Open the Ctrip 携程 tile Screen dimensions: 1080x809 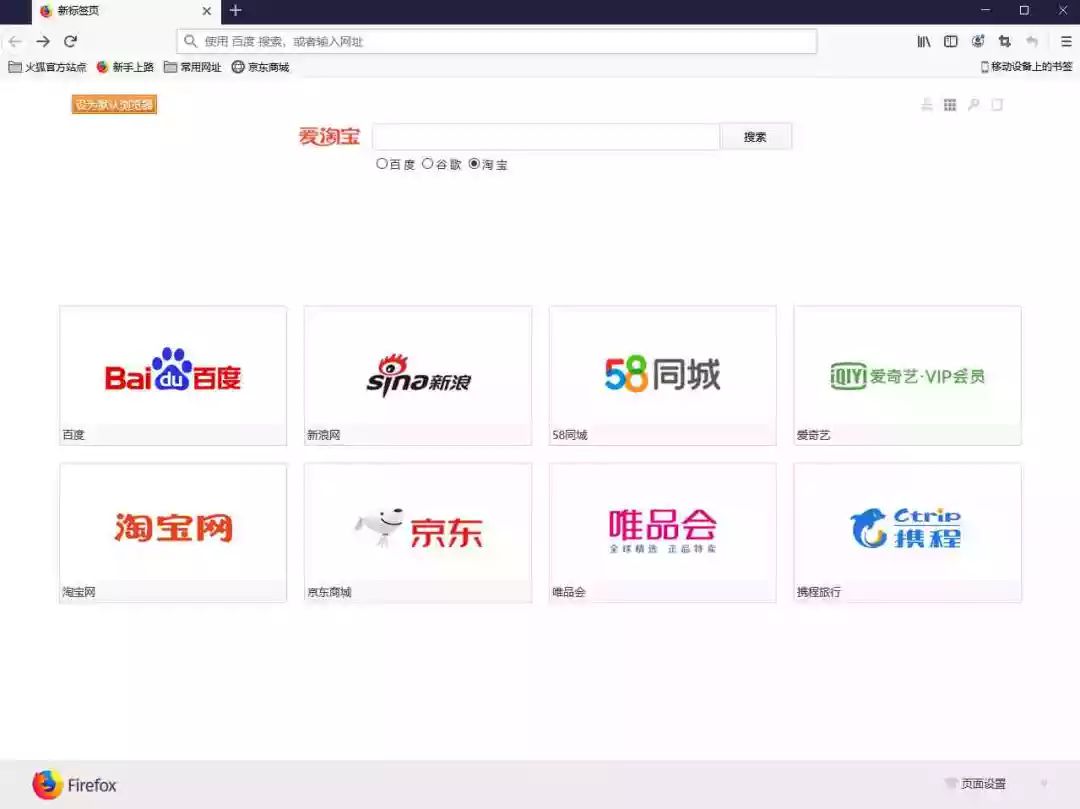[x=908, y=533]
